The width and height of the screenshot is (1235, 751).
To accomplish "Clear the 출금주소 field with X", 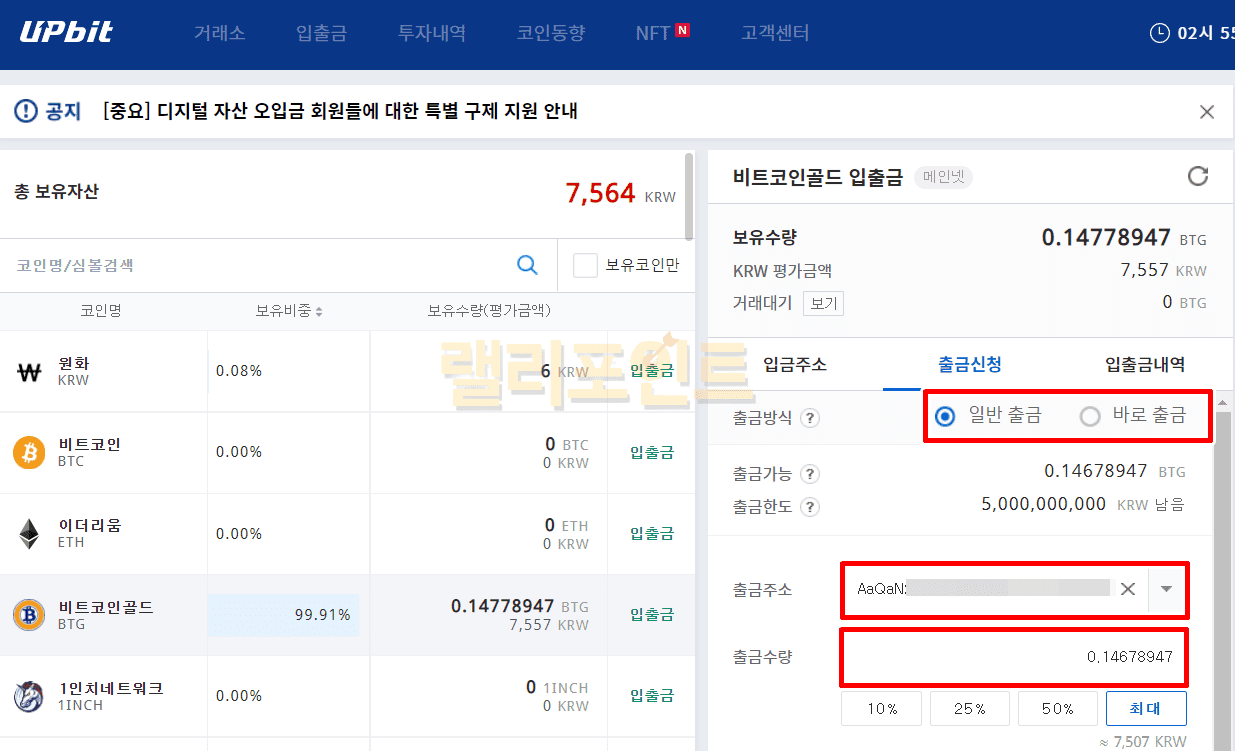I will [x=1128, y=589].
